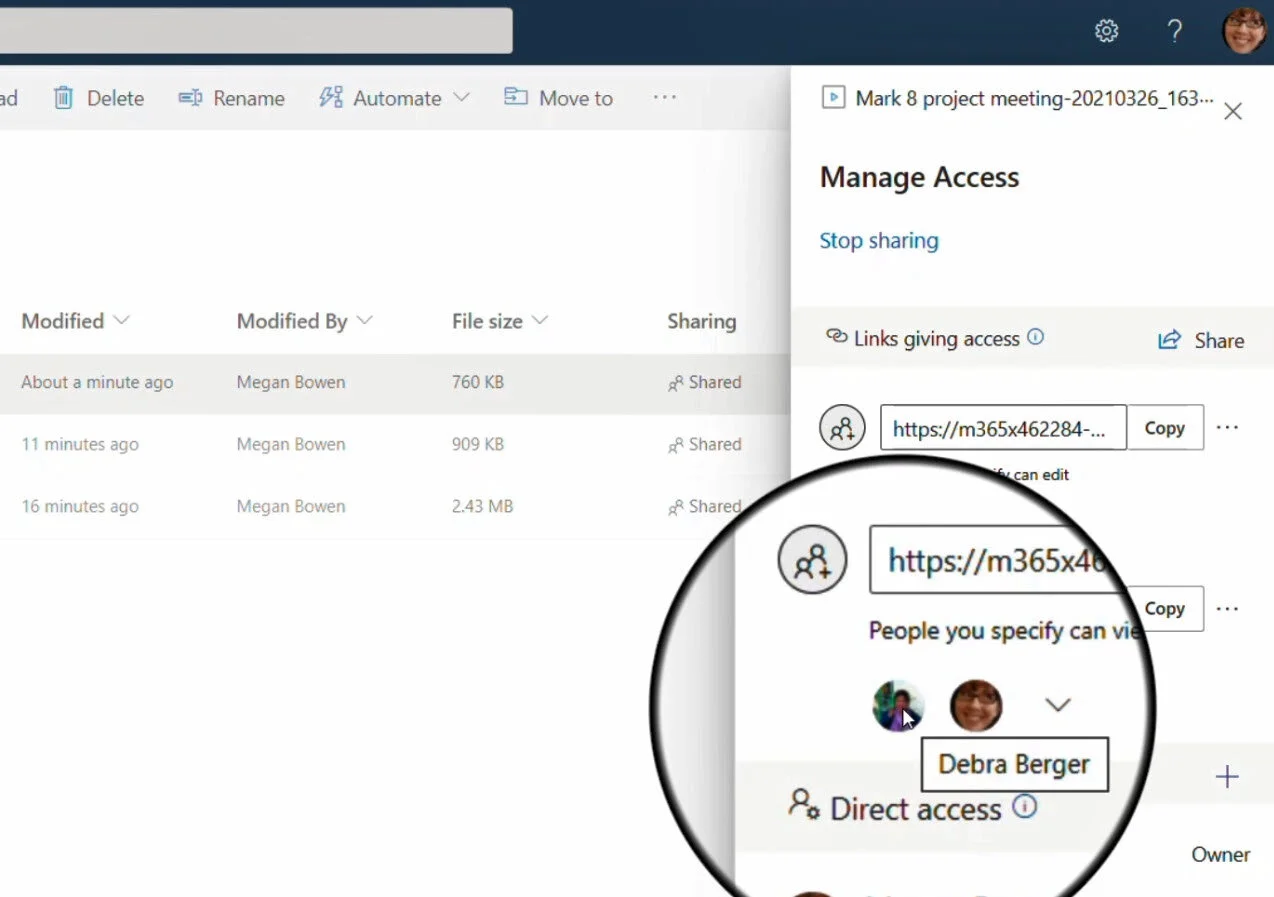Click the 2.43 MB file size cell
Image resolution: width=1274 pixels, height=897 pixels.
click(x=482, y=506)
